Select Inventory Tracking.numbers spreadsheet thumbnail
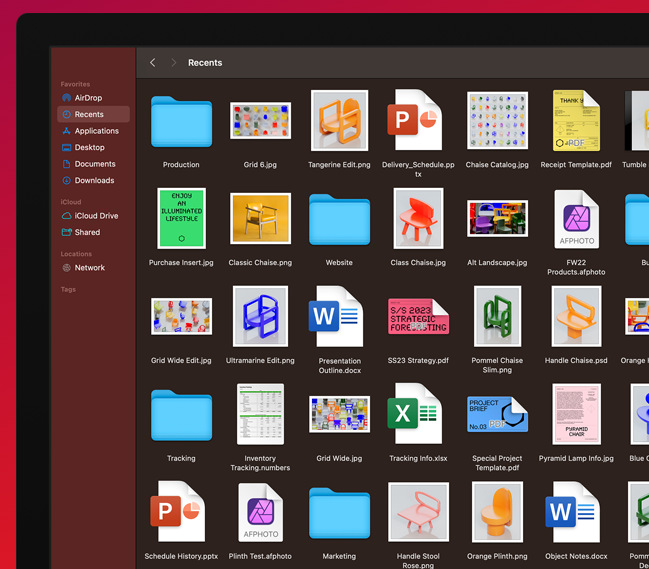 click(x=260, y=414)
